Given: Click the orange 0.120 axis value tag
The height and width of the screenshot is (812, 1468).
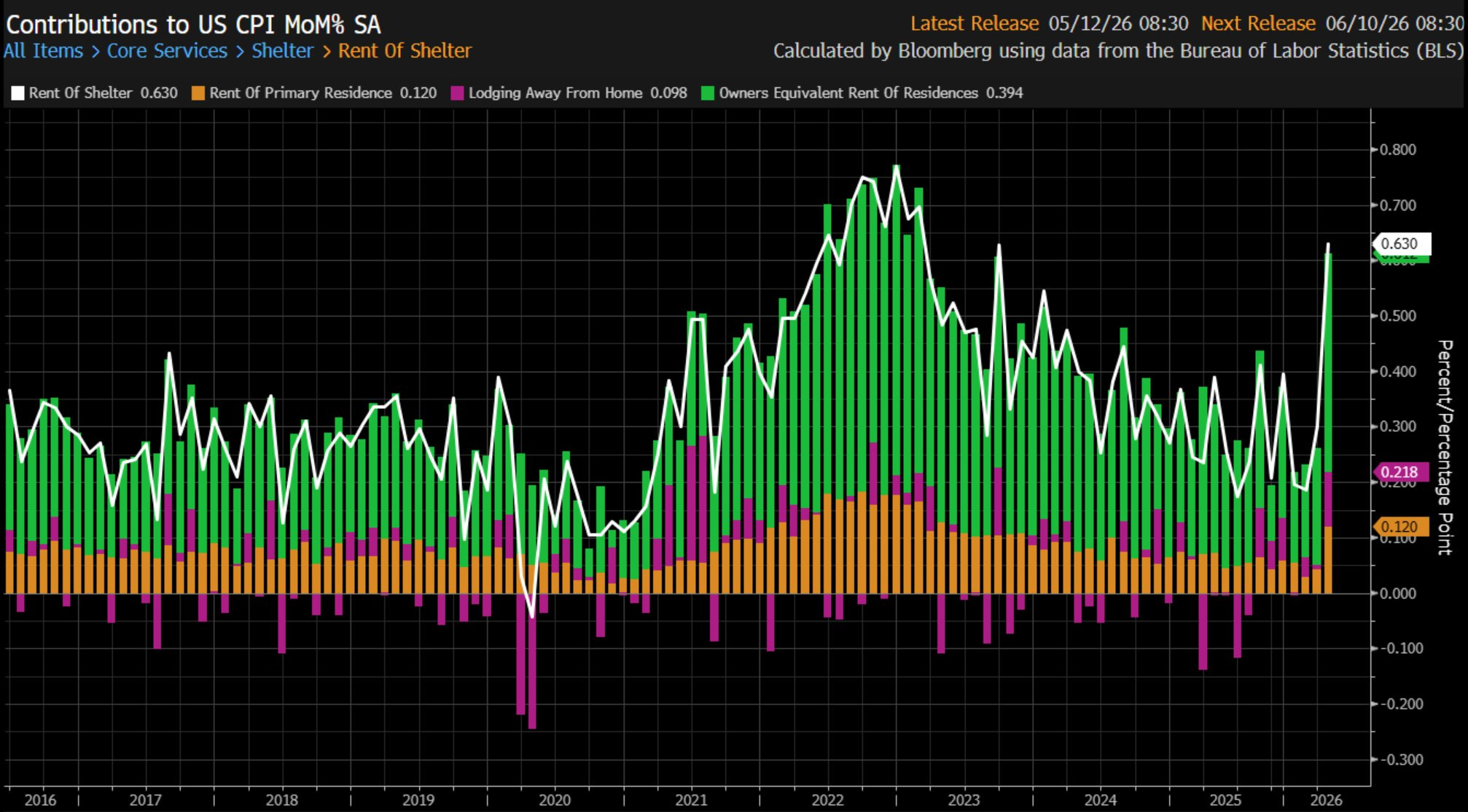Looking at the screenshot, I should point(1400,526).
